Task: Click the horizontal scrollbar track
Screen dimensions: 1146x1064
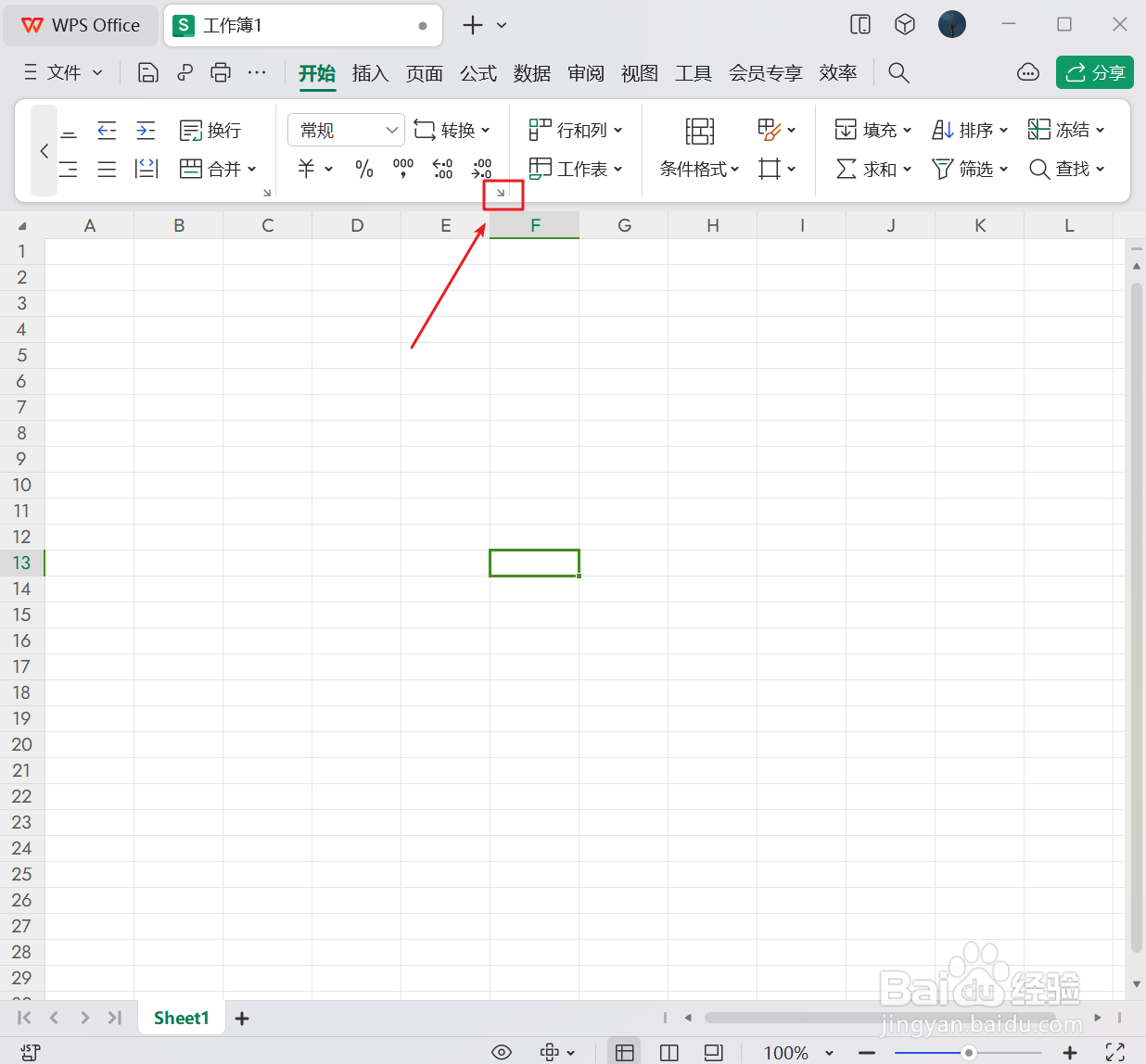Action: 881,1018
